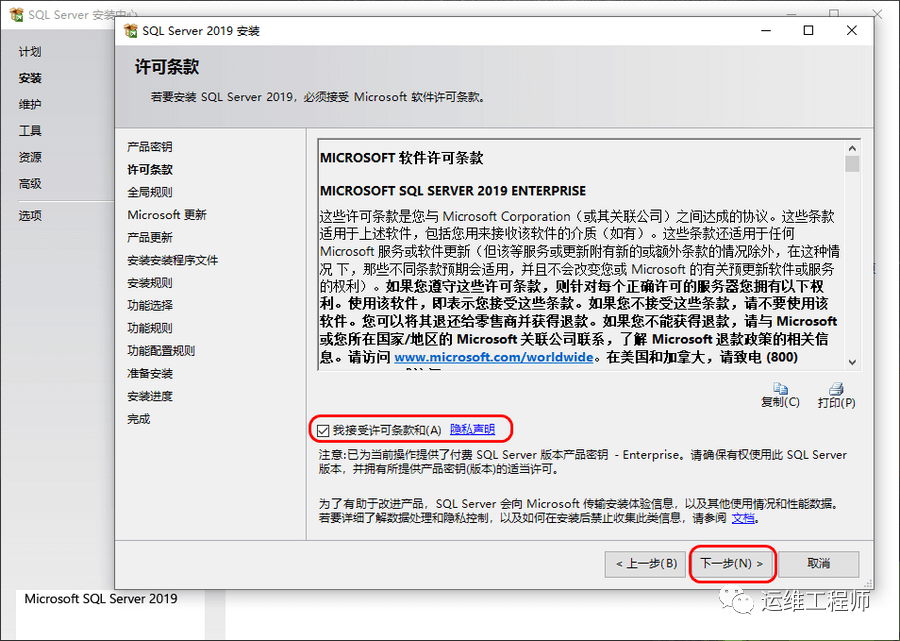Viewport: 900px width, 641px height.
Task: Click 全局规则 step in setup list
Action: pos(150,192)
